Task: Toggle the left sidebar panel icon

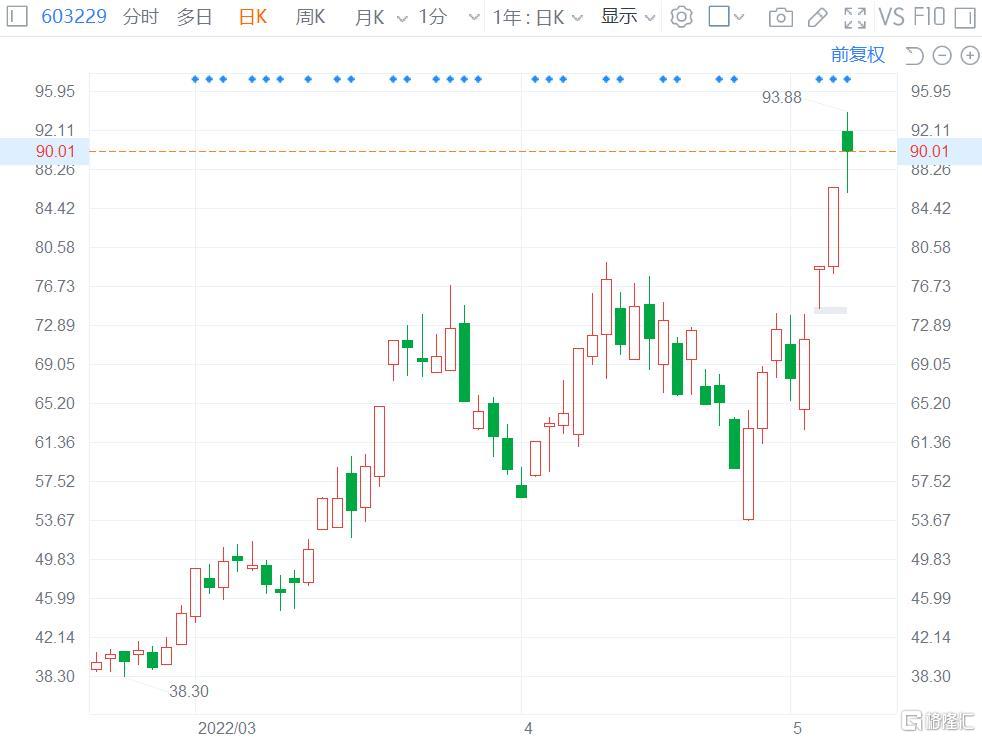Action: [17, 16]
